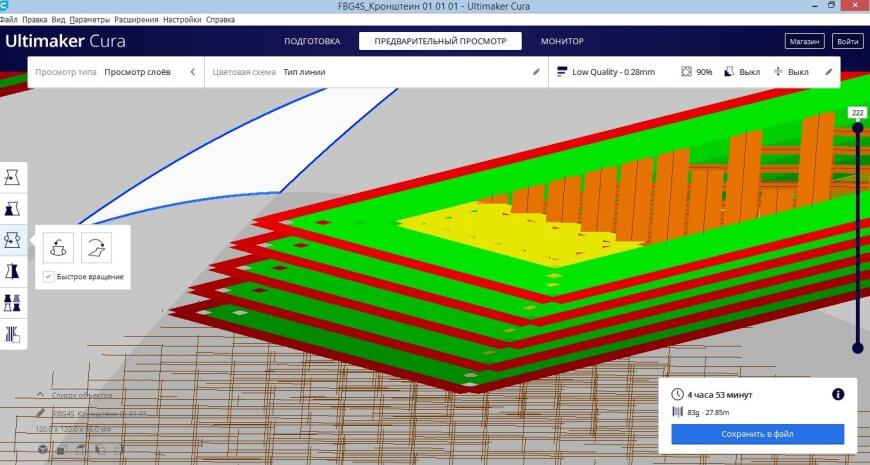Select the Move tool in left toolbar

point(12,178)
